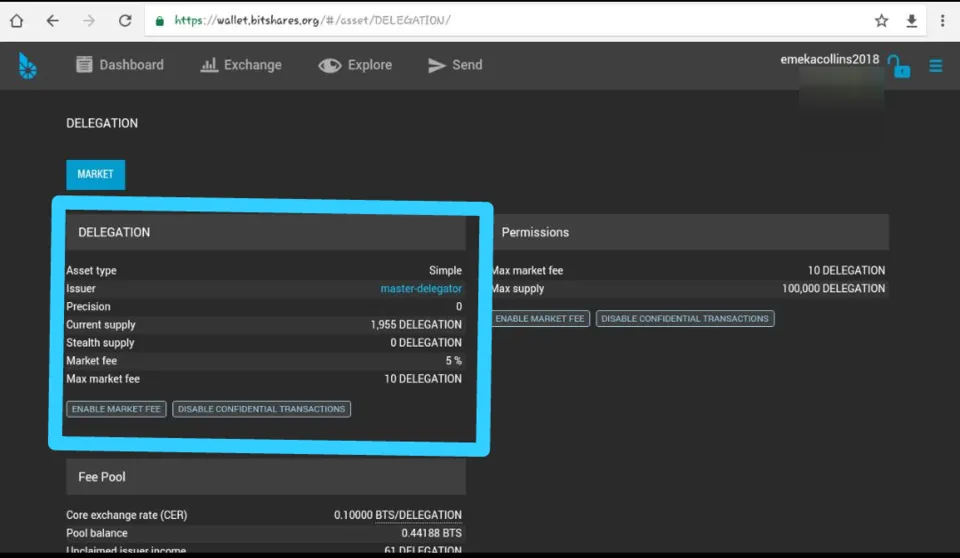Viewport: 960px width, 558px height.
Task: Bookmark the page with star icon
Action: tap(881, 21)
